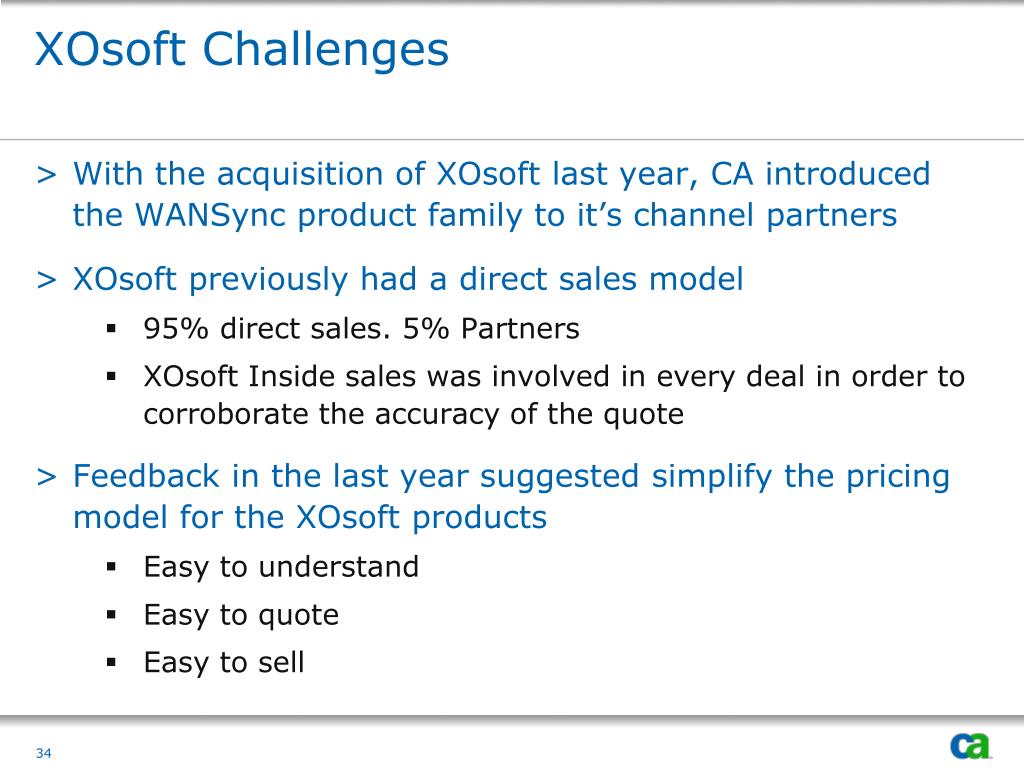Click the text 'Easy to understand'
1024x768 pixels.
[x=281, y=567]
